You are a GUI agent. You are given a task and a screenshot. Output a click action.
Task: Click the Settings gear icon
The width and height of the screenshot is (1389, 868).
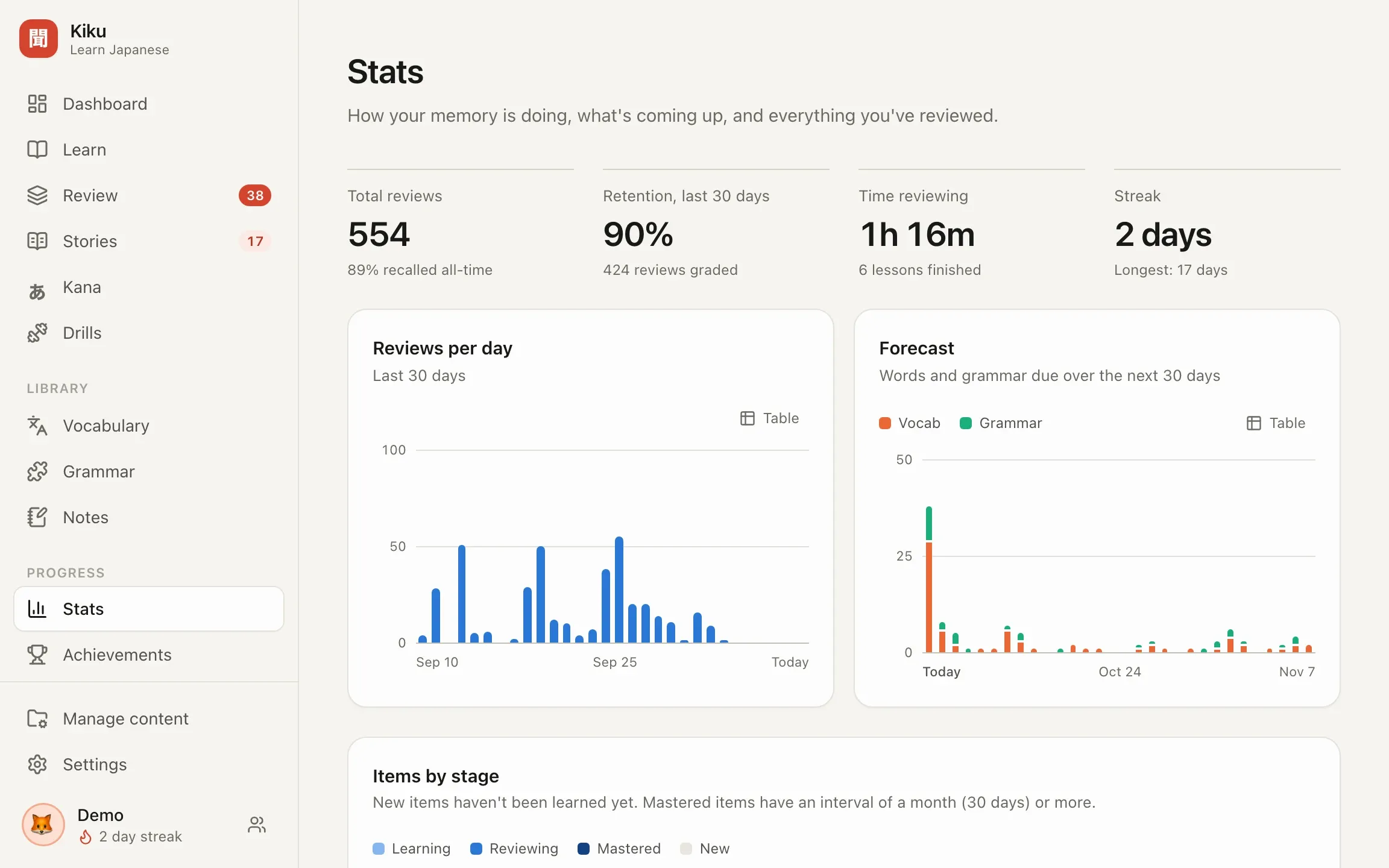pyautogui.click(x=37, y=764)
